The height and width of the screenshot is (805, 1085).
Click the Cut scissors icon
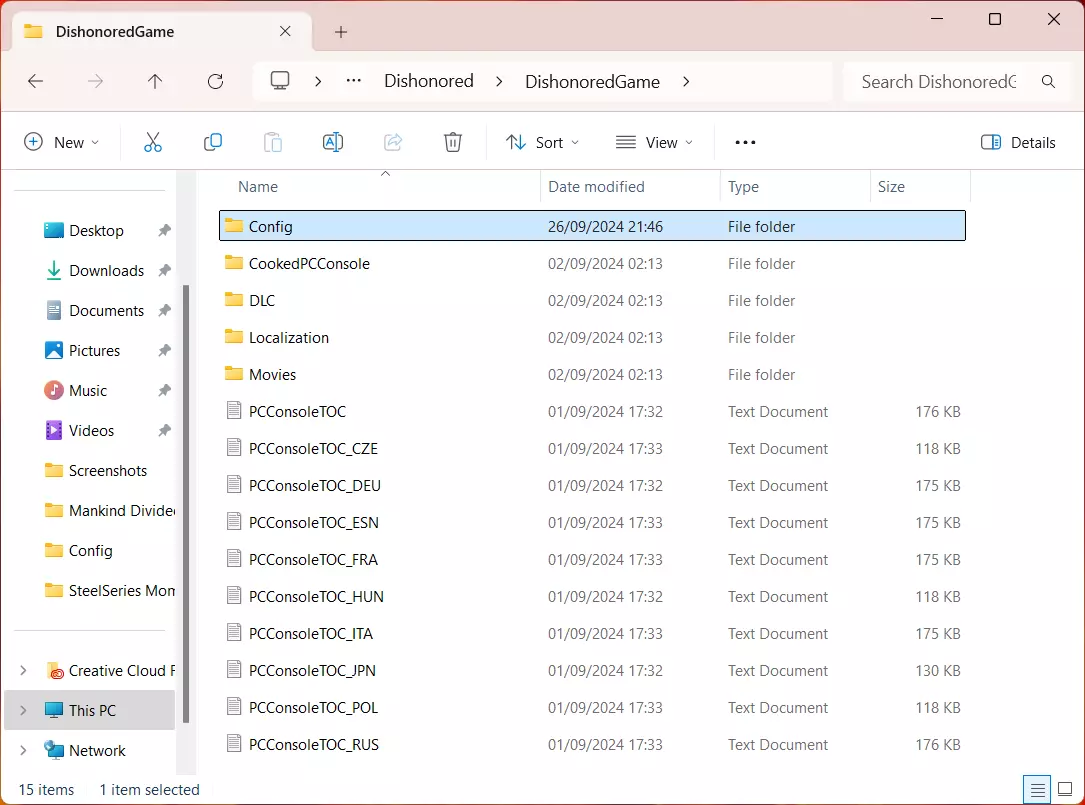(153, 142)
